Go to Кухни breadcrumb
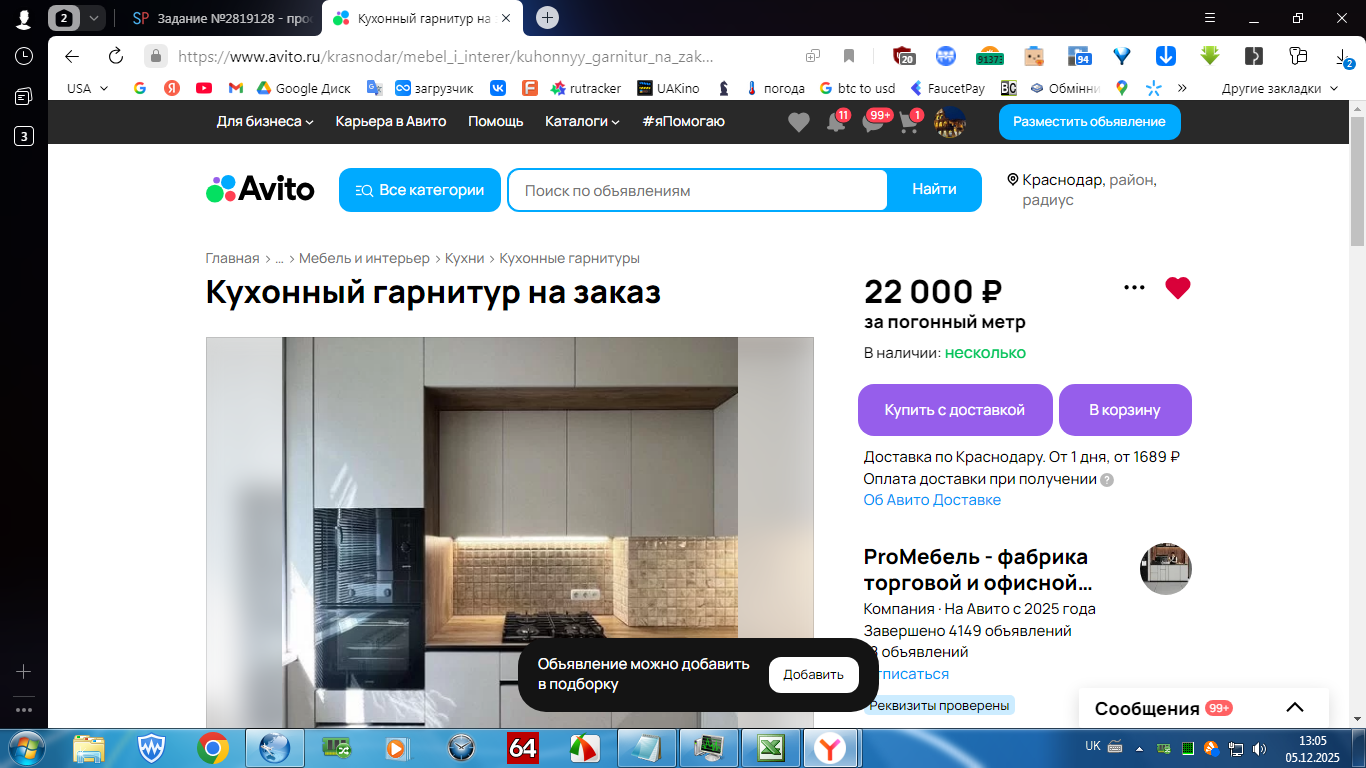The image size is (1366, 768). [x=464, y=258]
